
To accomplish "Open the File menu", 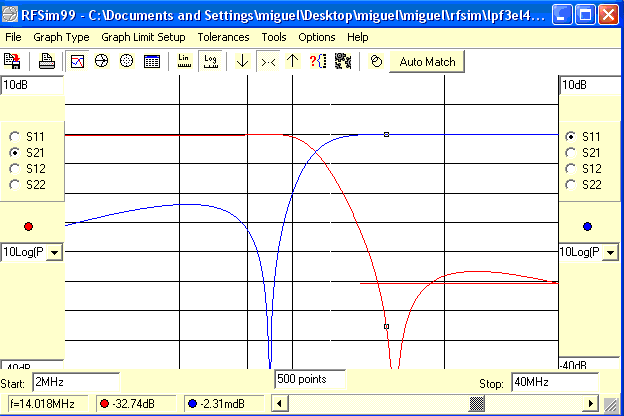I will [x=13, y=37].
